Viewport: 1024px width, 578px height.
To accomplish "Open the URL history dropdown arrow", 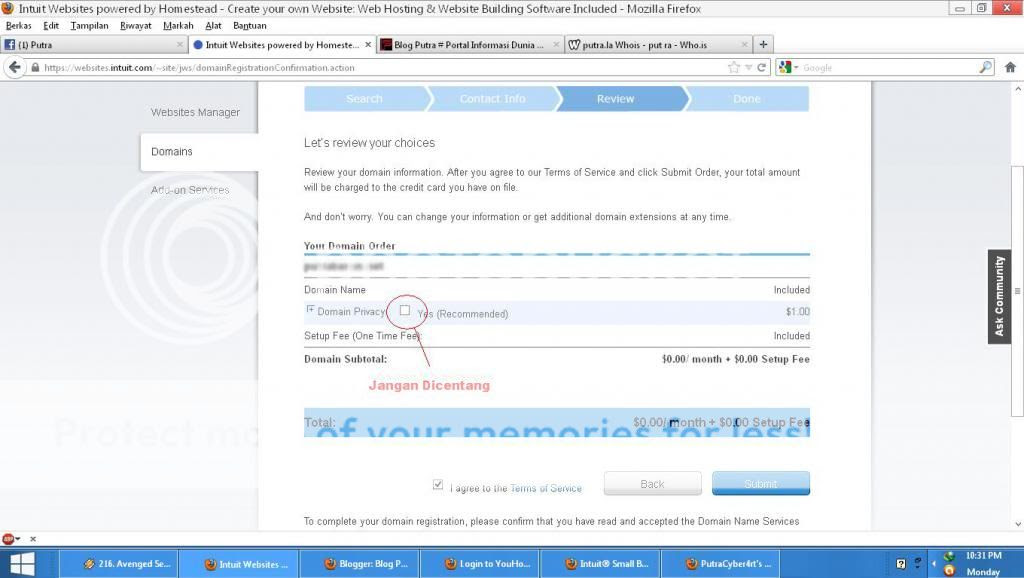I will pos(748,67).
